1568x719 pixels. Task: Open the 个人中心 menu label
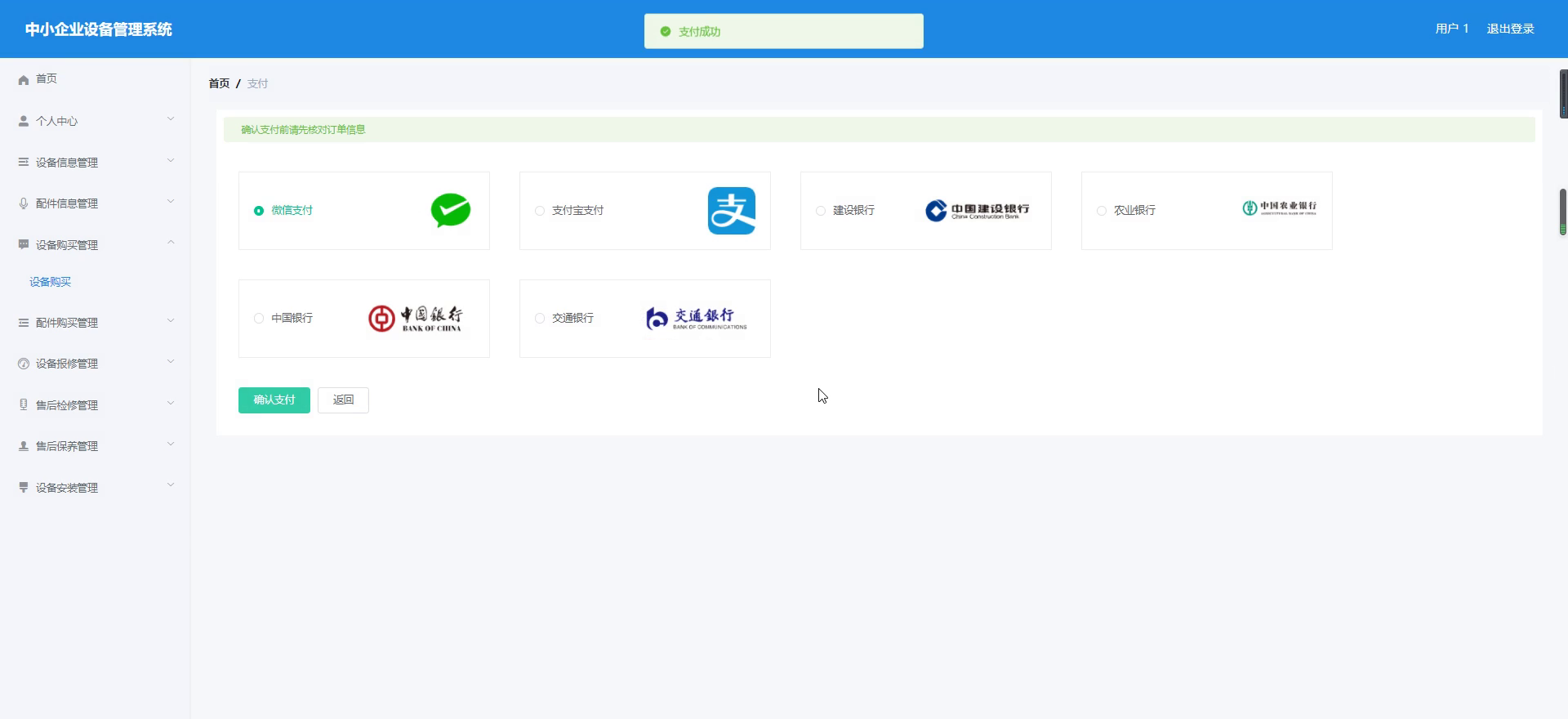[x=57, y=121]
